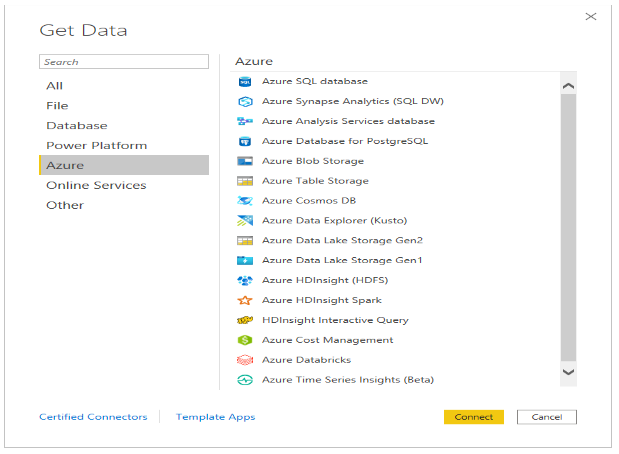Click the Azure SQL database icon

244,81
